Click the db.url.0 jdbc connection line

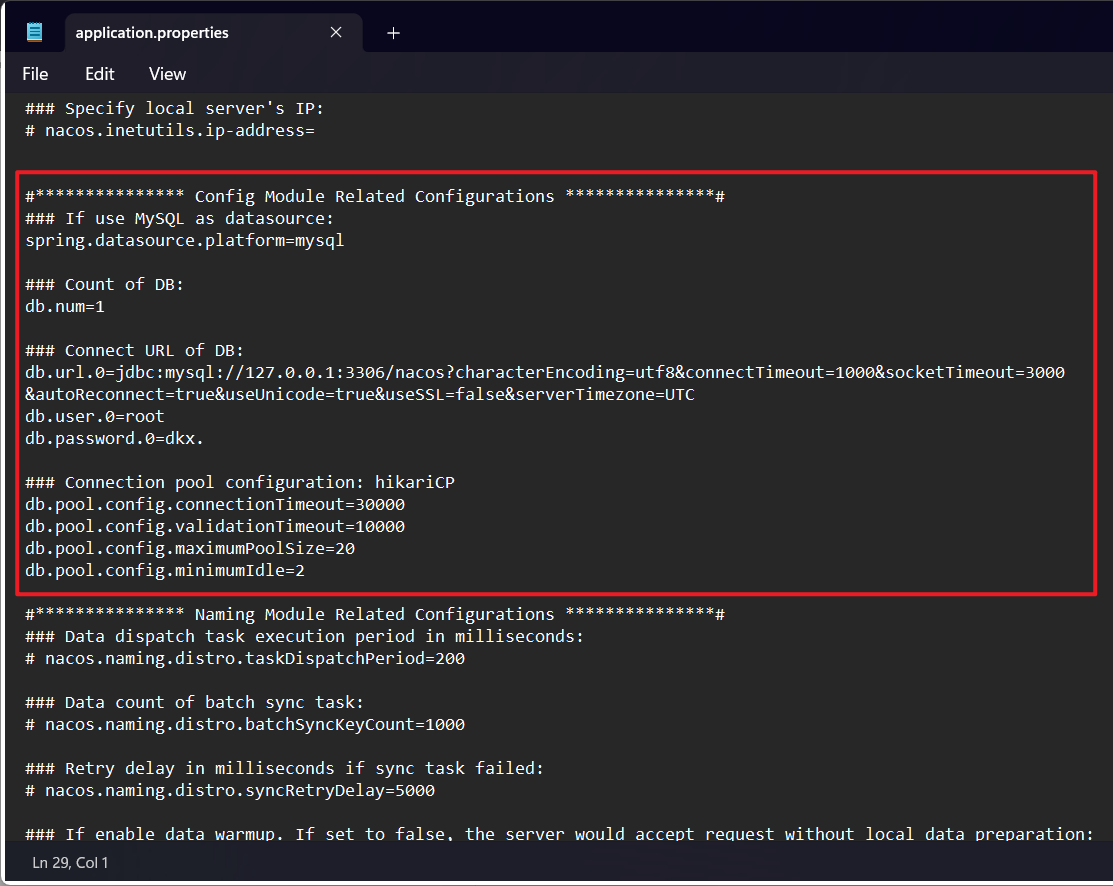point(544,373)
